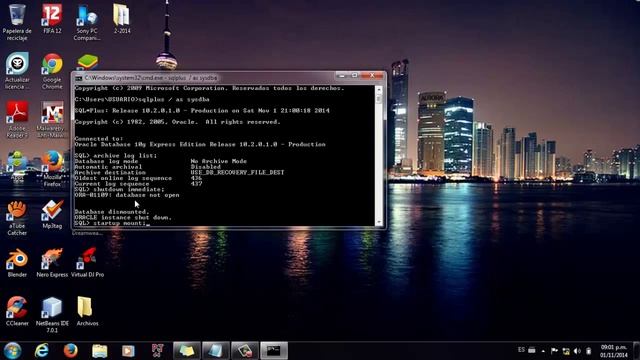Close the cmd.exe window
Screen dimensions: 640x360
coord(372,76)
